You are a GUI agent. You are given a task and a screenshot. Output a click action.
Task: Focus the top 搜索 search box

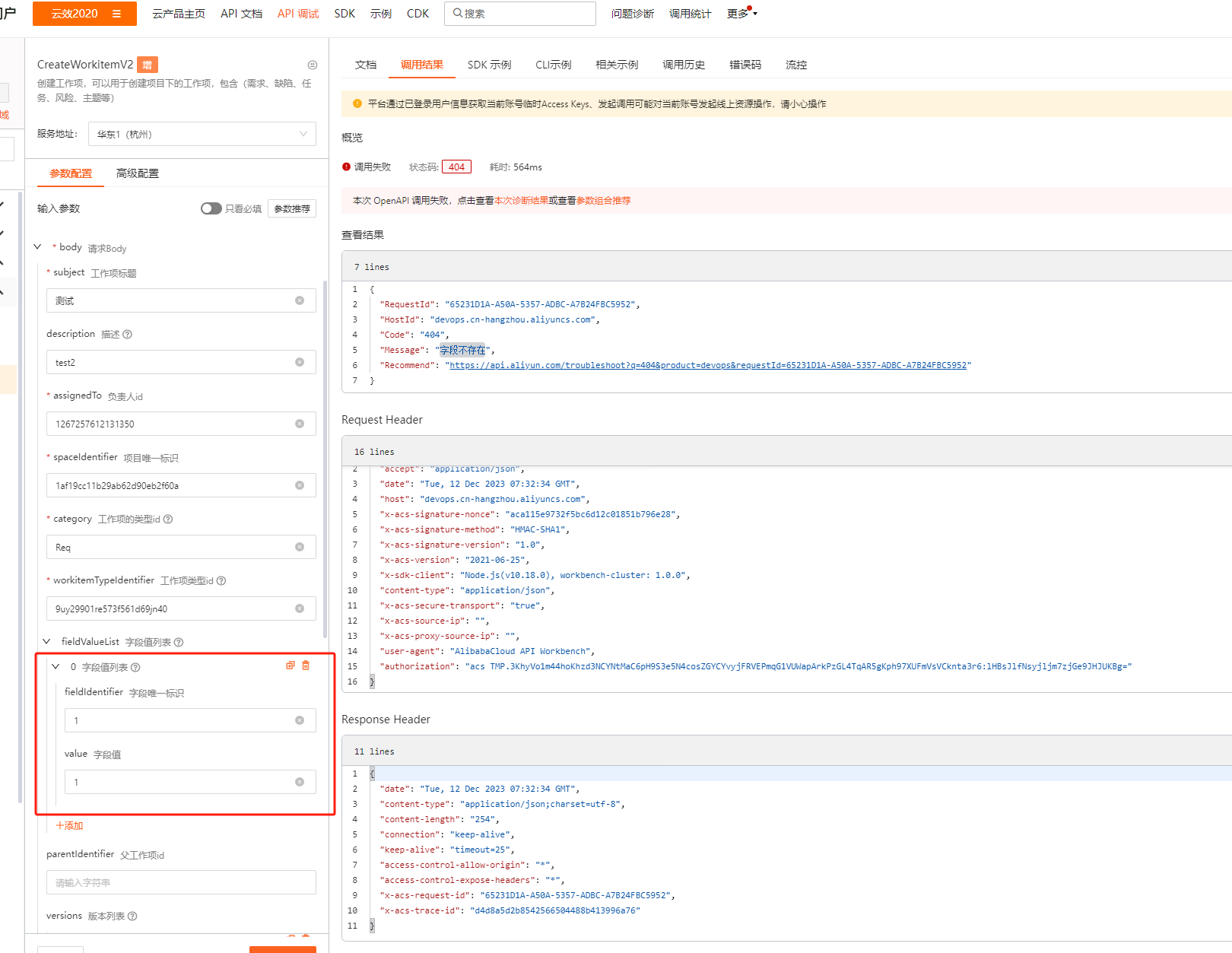pyautogui.click(x=520, y=14)
